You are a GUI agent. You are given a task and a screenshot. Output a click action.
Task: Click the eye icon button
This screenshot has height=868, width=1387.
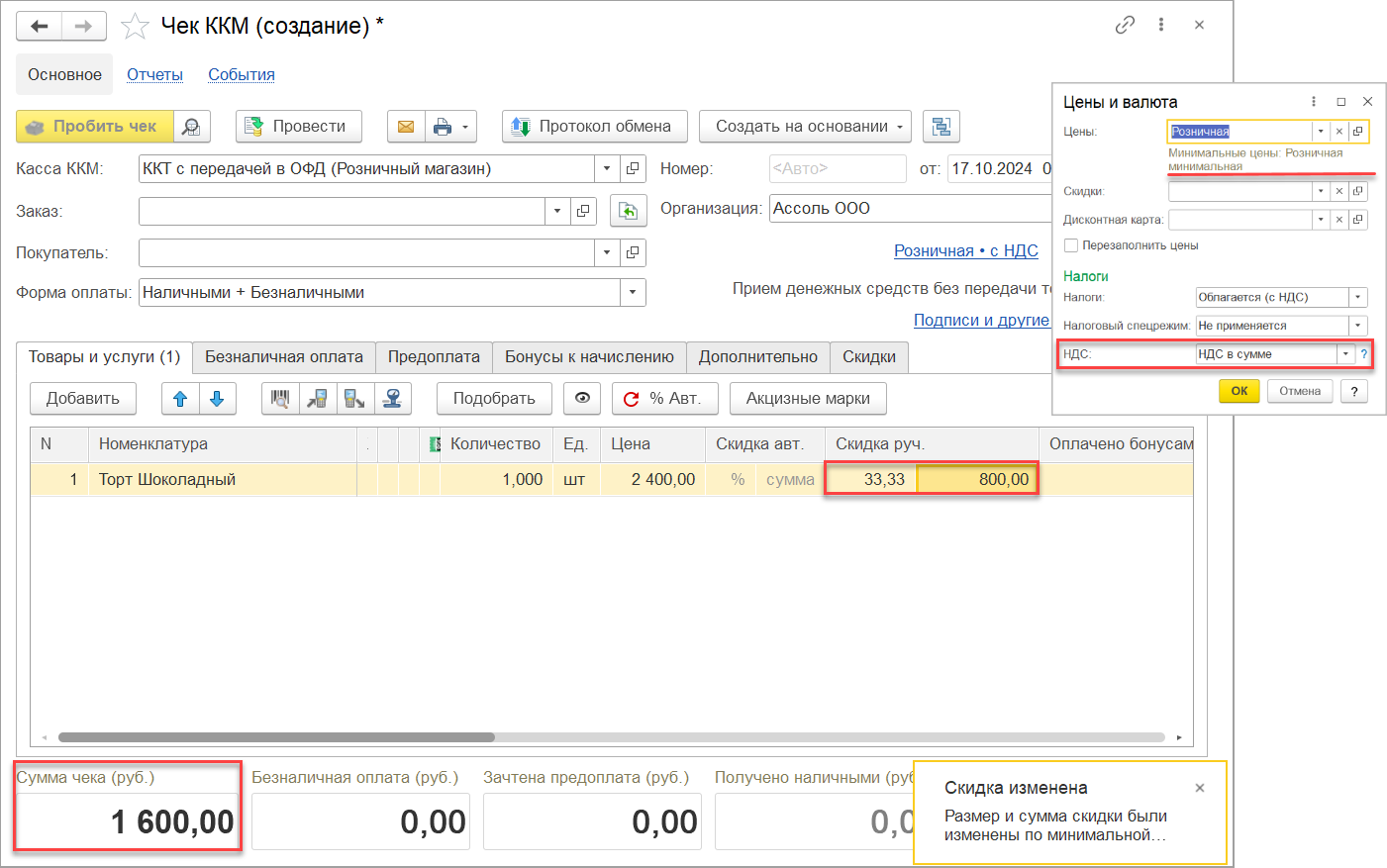[582, 398]
